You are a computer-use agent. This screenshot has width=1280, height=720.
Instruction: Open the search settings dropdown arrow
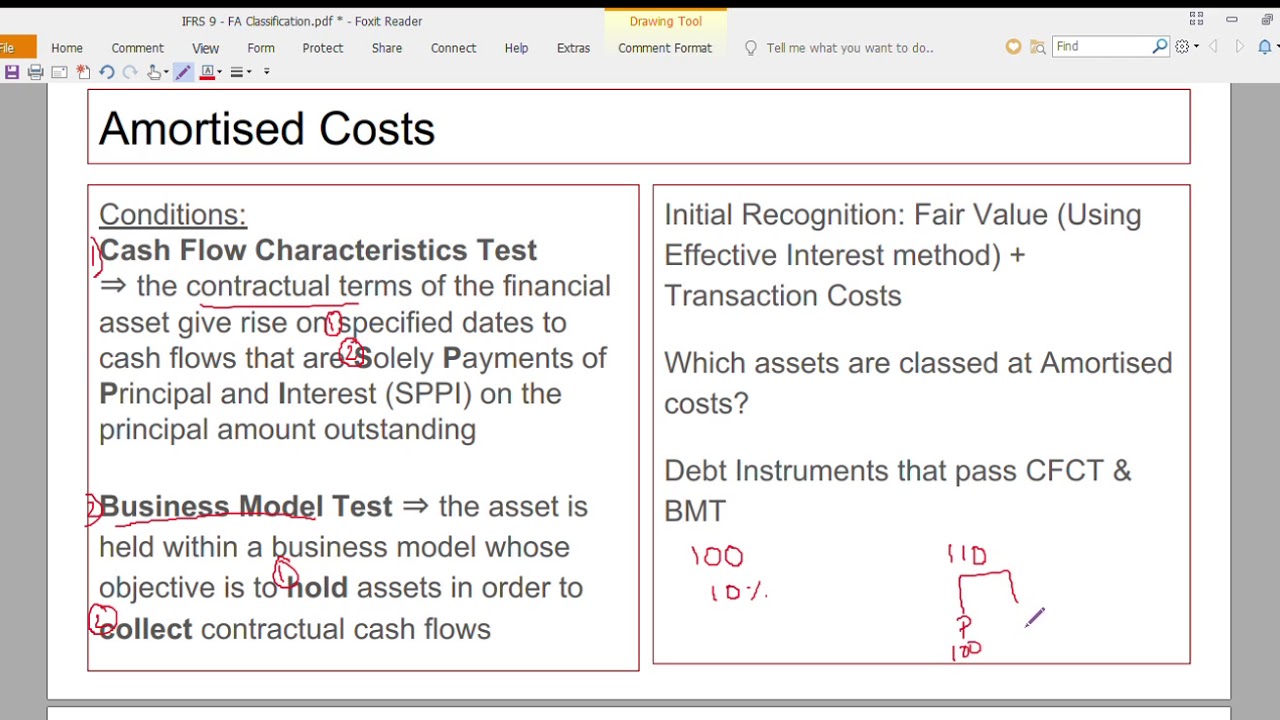point(1196,47)
